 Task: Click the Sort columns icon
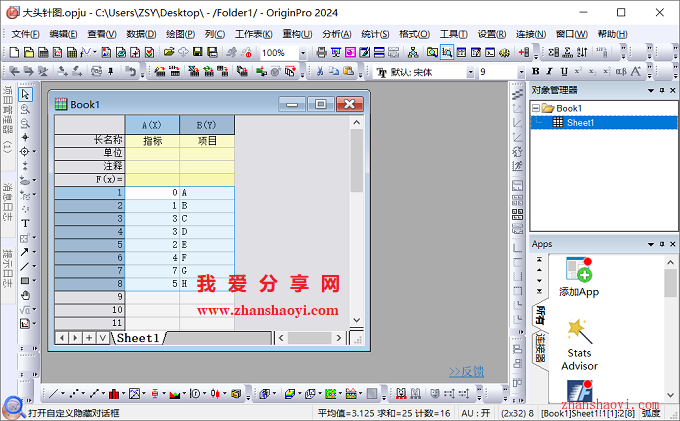pyautogui.click(x=582, y=53)
